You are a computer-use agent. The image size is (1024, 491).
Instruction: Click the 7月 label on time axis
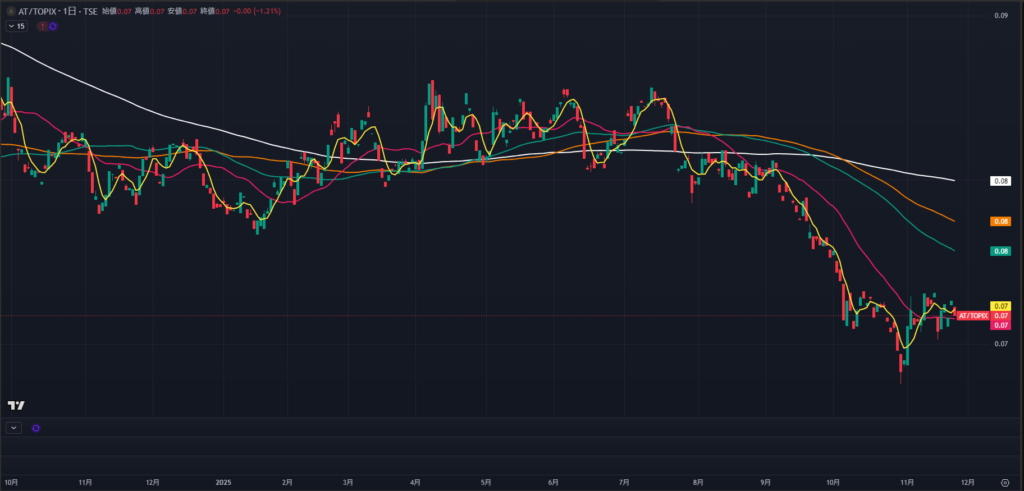[x=623, y=481]
